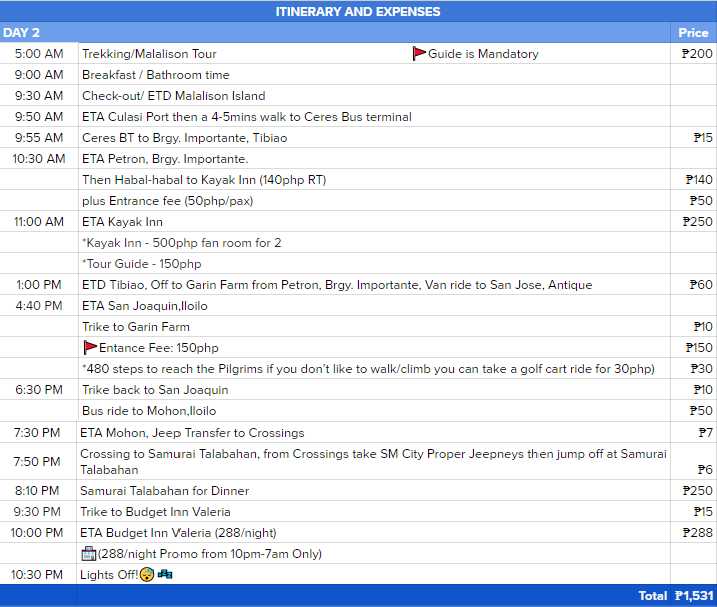717x607 pixels.
Task: Select the Price column header
Action: [x=694, y=32]
